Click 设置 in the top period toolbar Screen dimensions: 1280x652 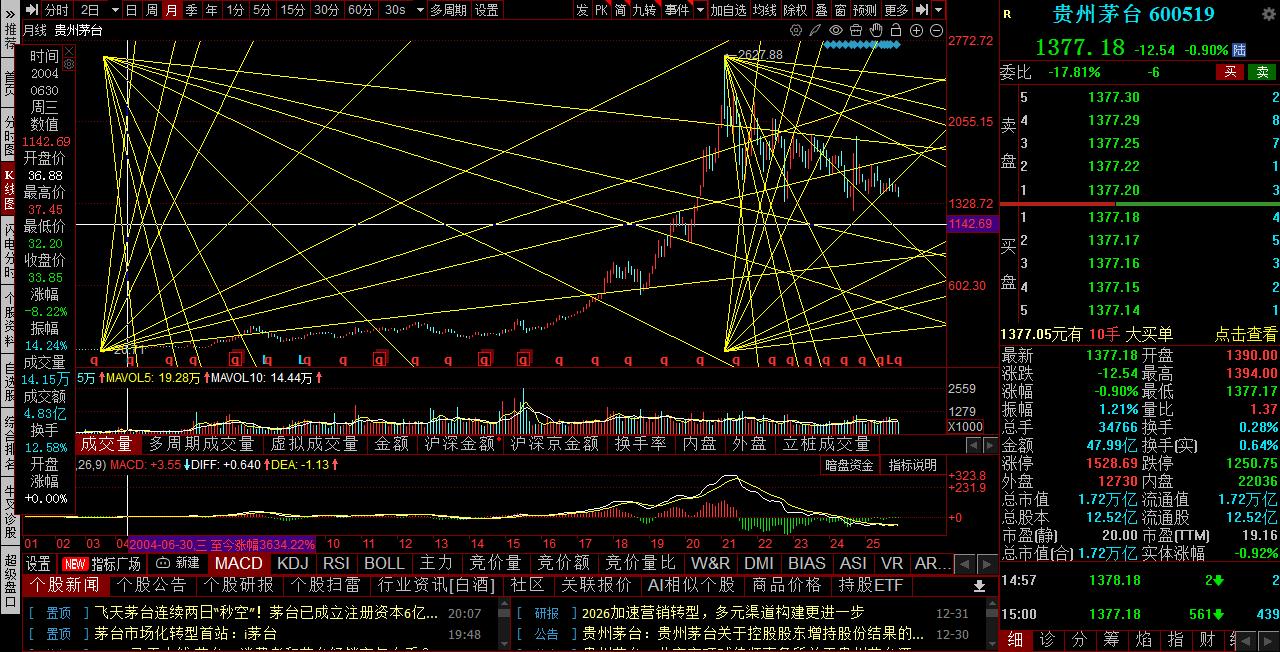(486, 10)
